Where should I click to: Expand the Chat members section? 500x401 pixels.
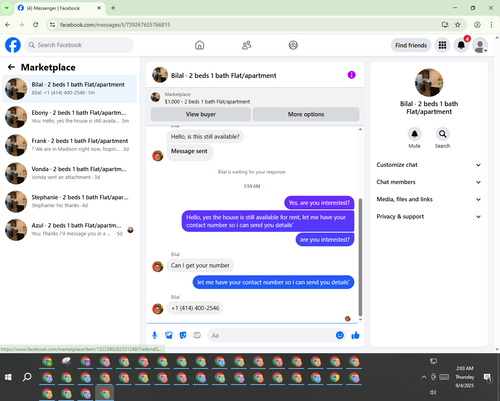(429, 182)
